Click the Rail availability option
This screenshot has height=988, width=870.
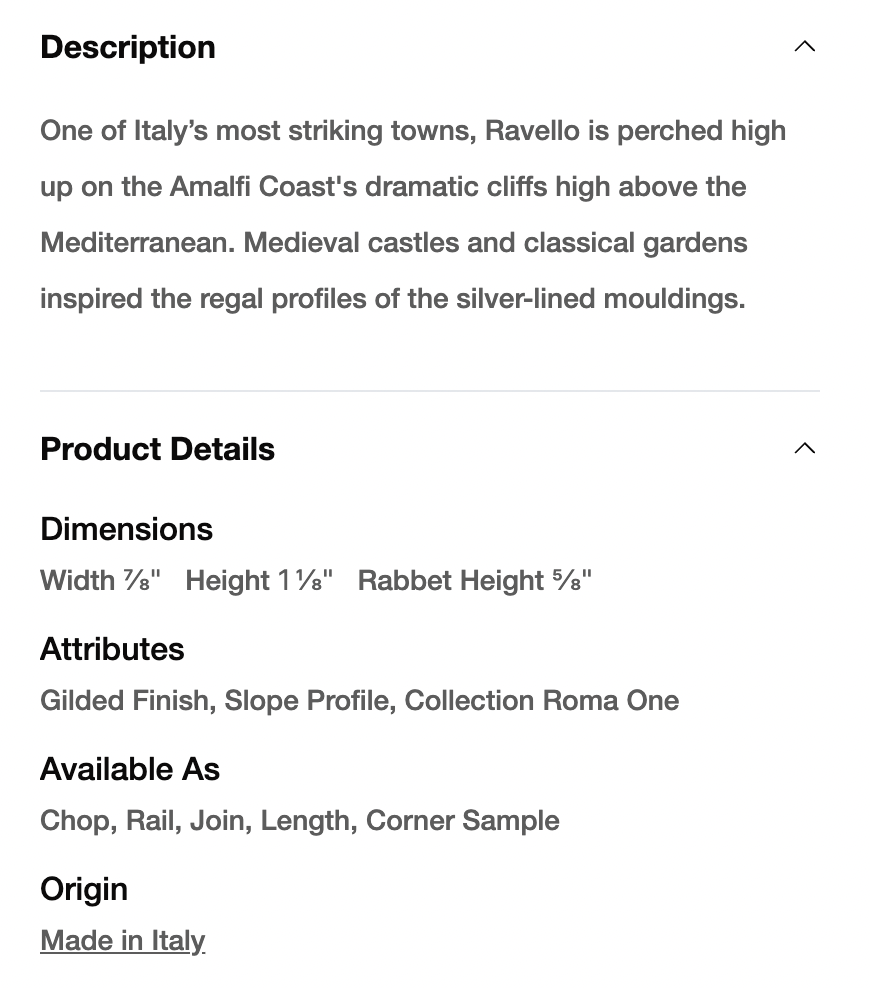point(150,821)
